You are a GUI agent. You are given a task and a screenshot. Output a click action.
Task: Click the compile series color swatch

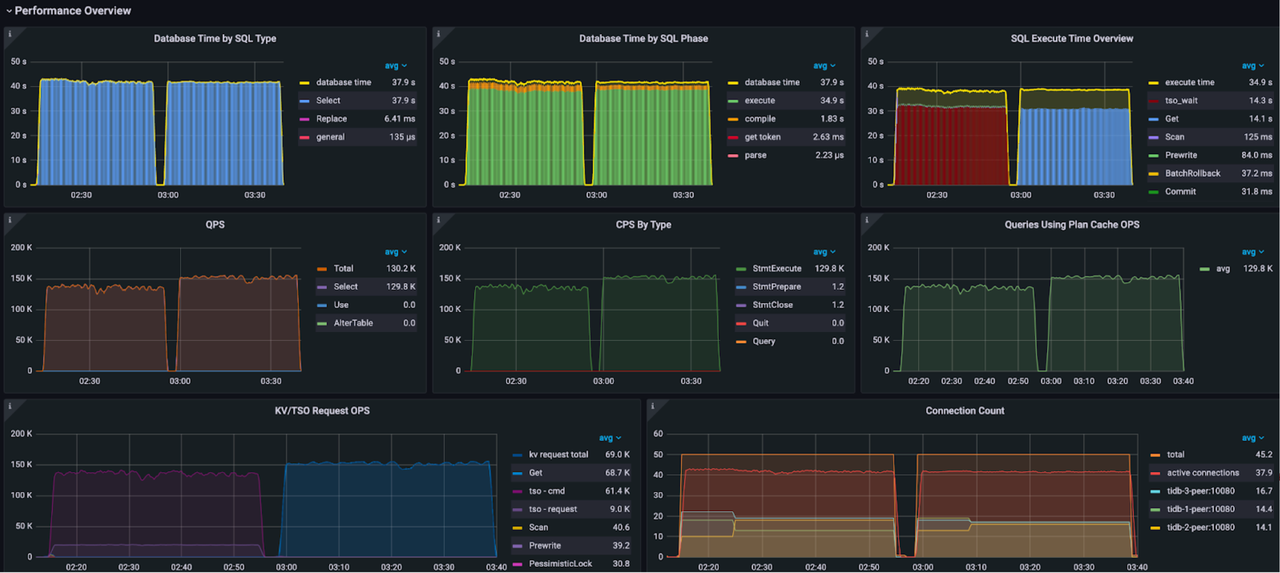pos(734,119)
